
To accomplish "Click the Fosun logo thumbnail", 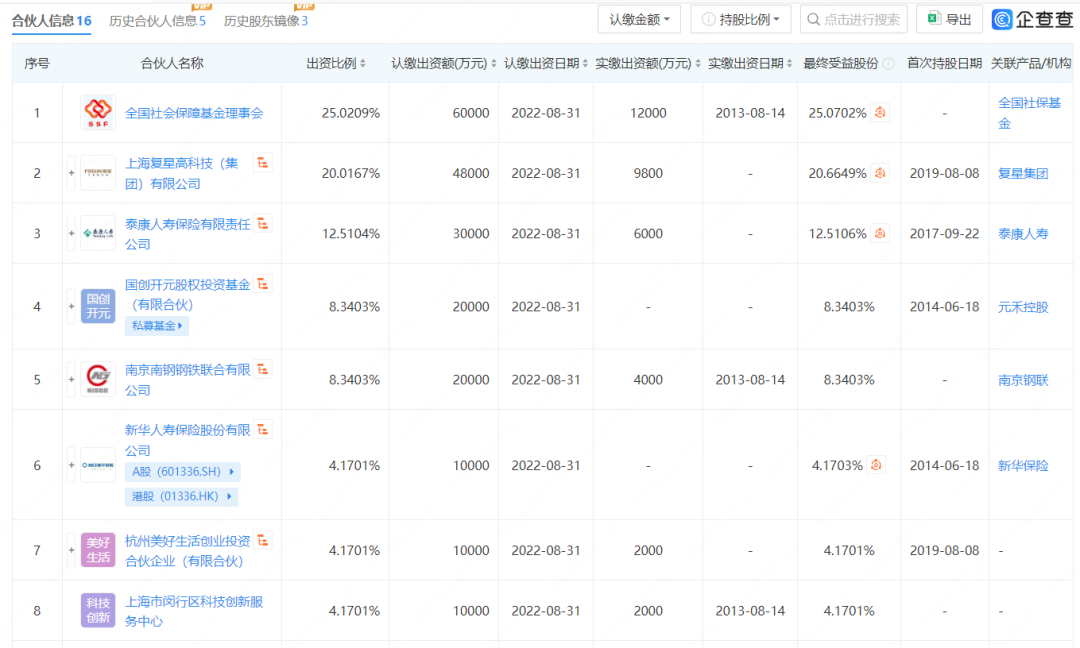I will (98, 173).
